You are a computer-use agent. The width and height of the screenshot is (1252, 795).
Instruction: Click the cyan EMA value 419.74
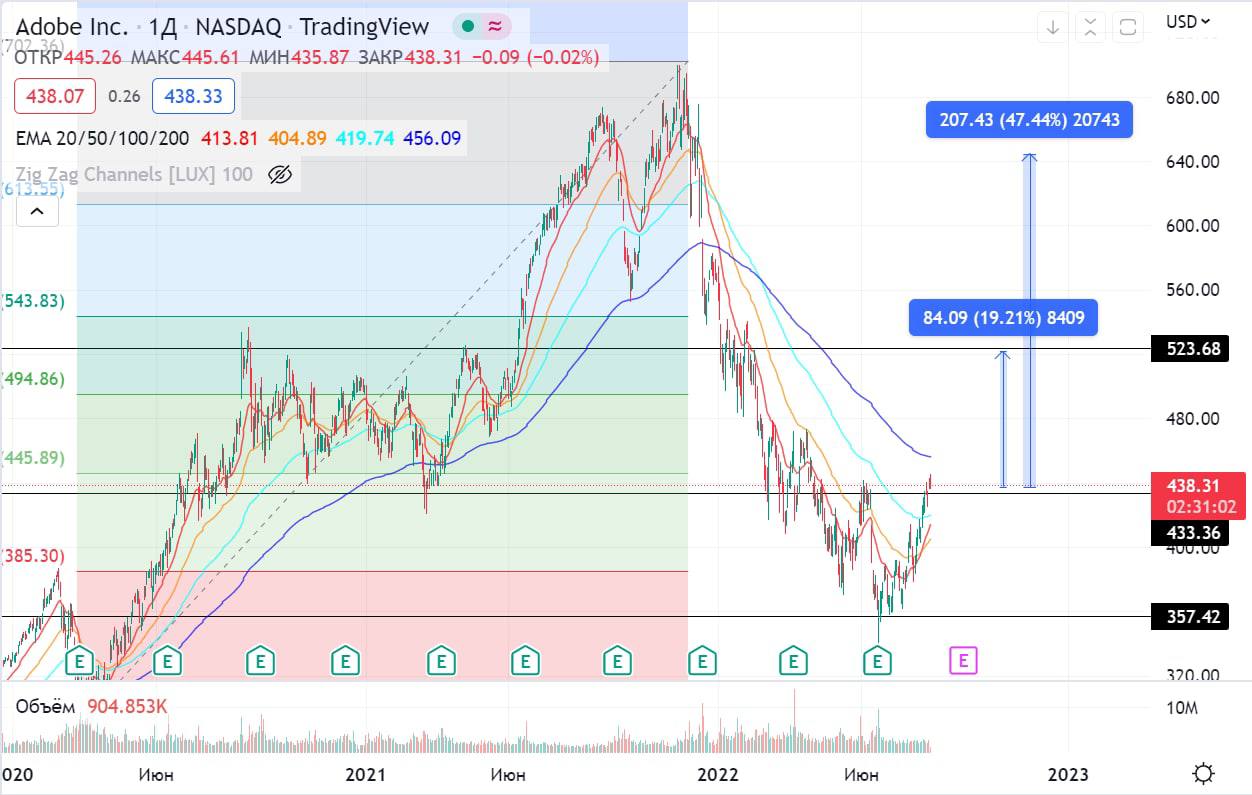[365, 138]
